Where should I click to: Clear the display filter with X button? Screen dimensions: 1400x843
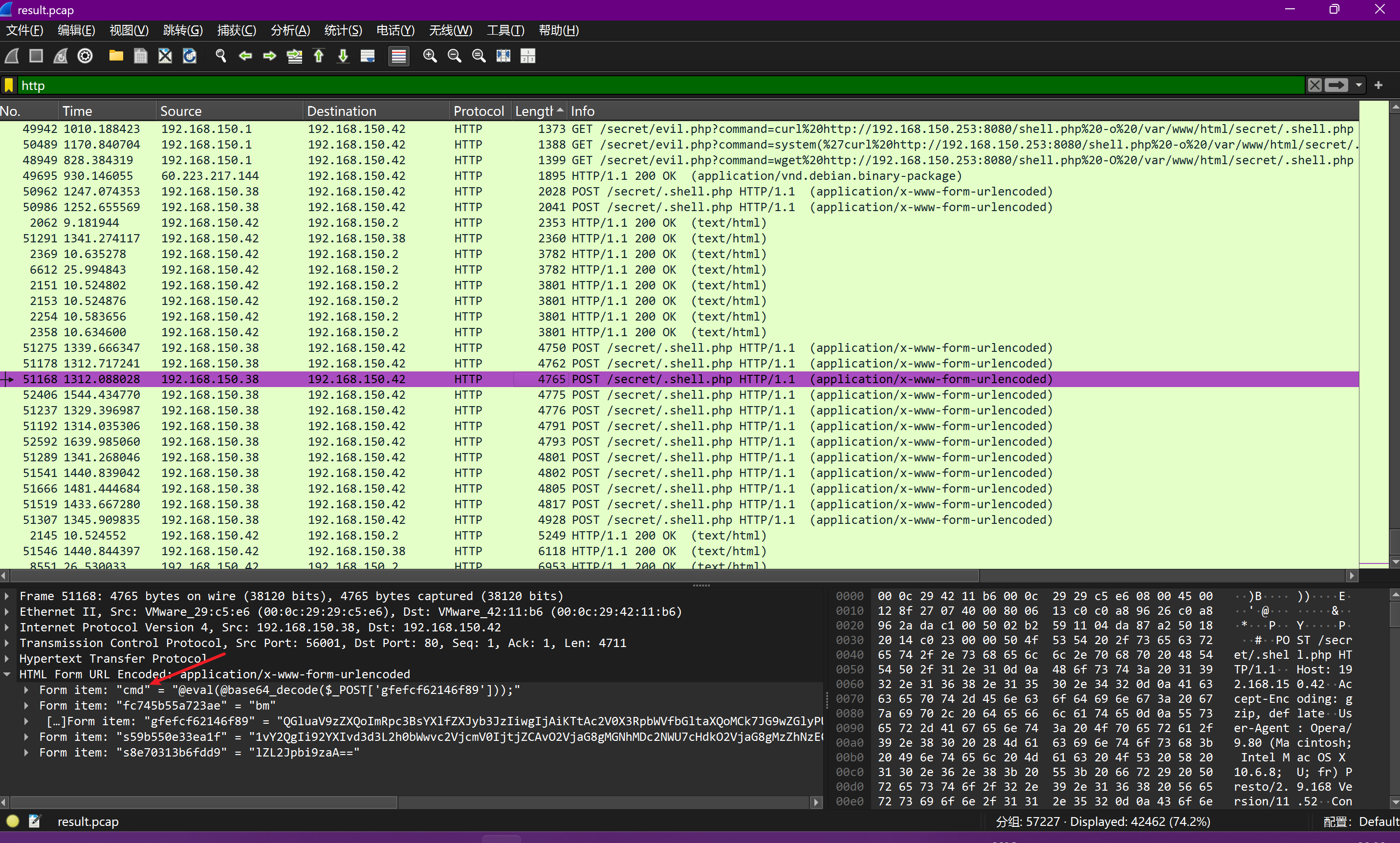1314,85
